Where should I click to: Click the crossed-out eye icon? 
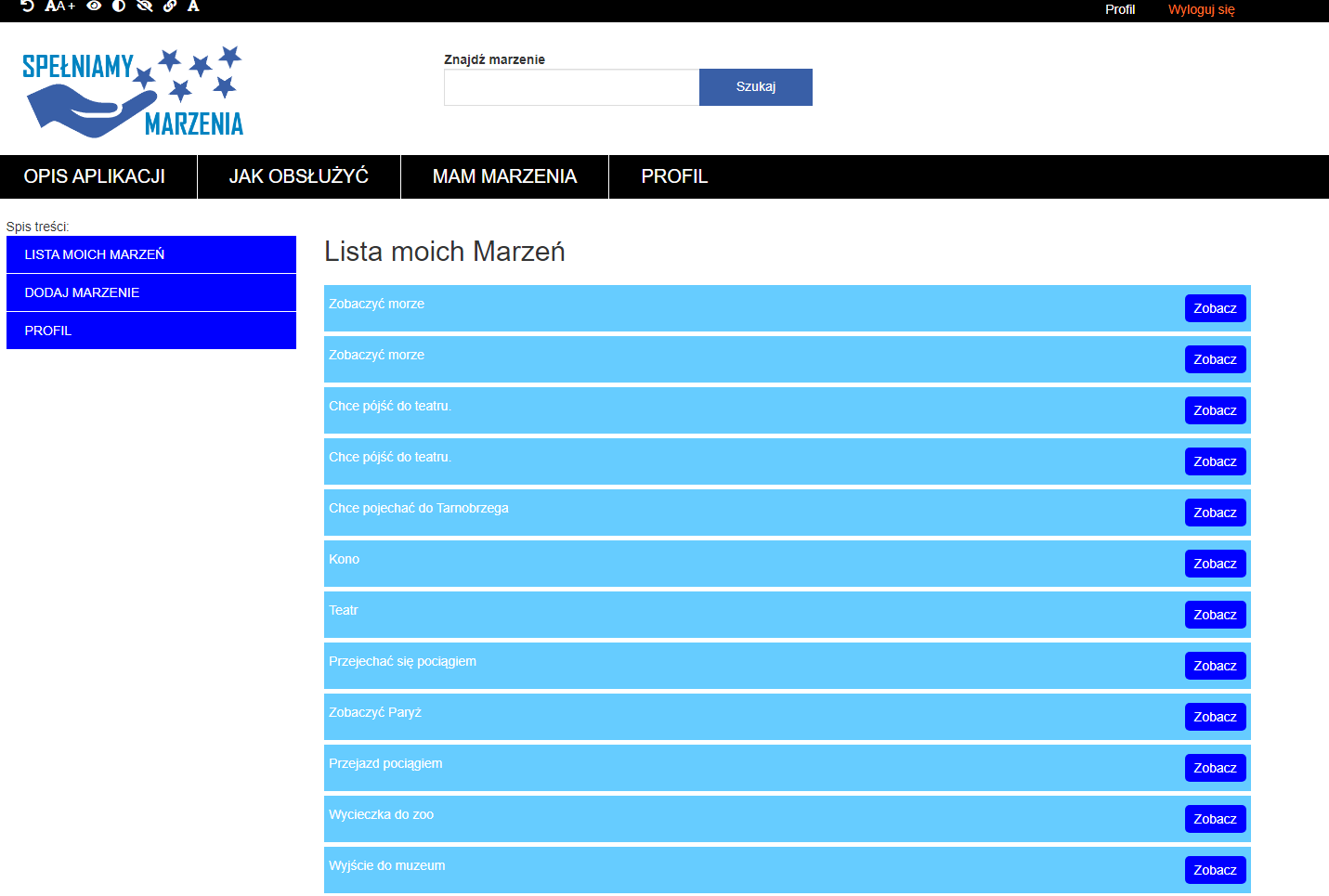pyautogui.click(x=144, y=6)
